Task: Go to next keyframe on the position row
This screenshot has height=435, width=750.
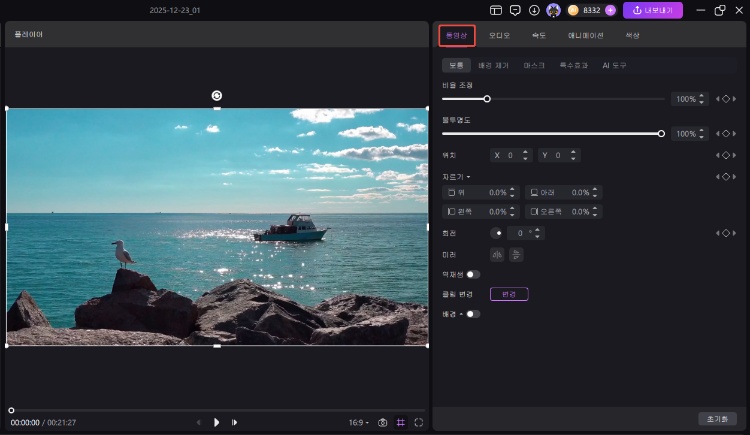Action: point(734,155)
